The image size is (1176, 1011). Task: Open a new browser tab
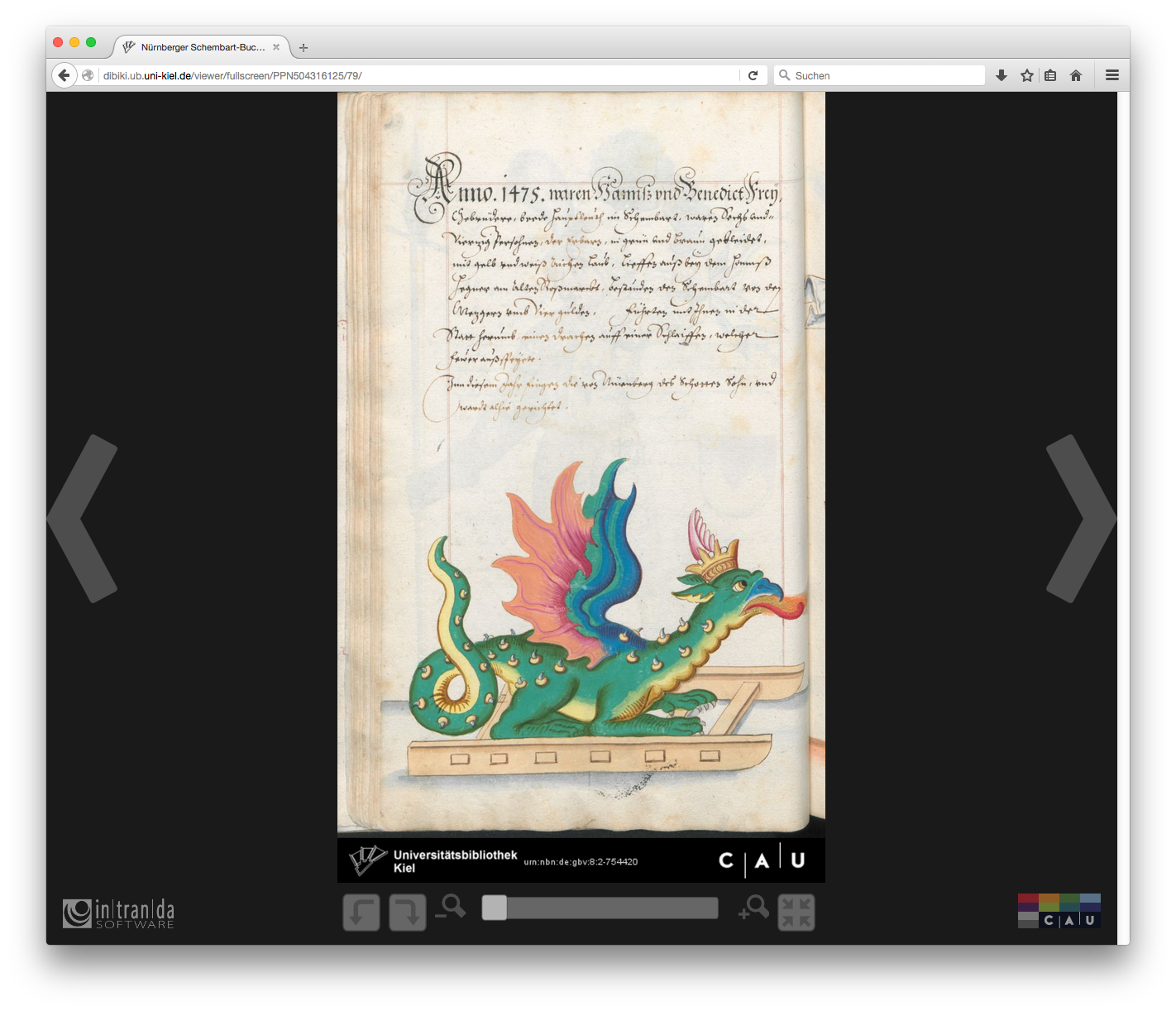[x=304, y=48]
